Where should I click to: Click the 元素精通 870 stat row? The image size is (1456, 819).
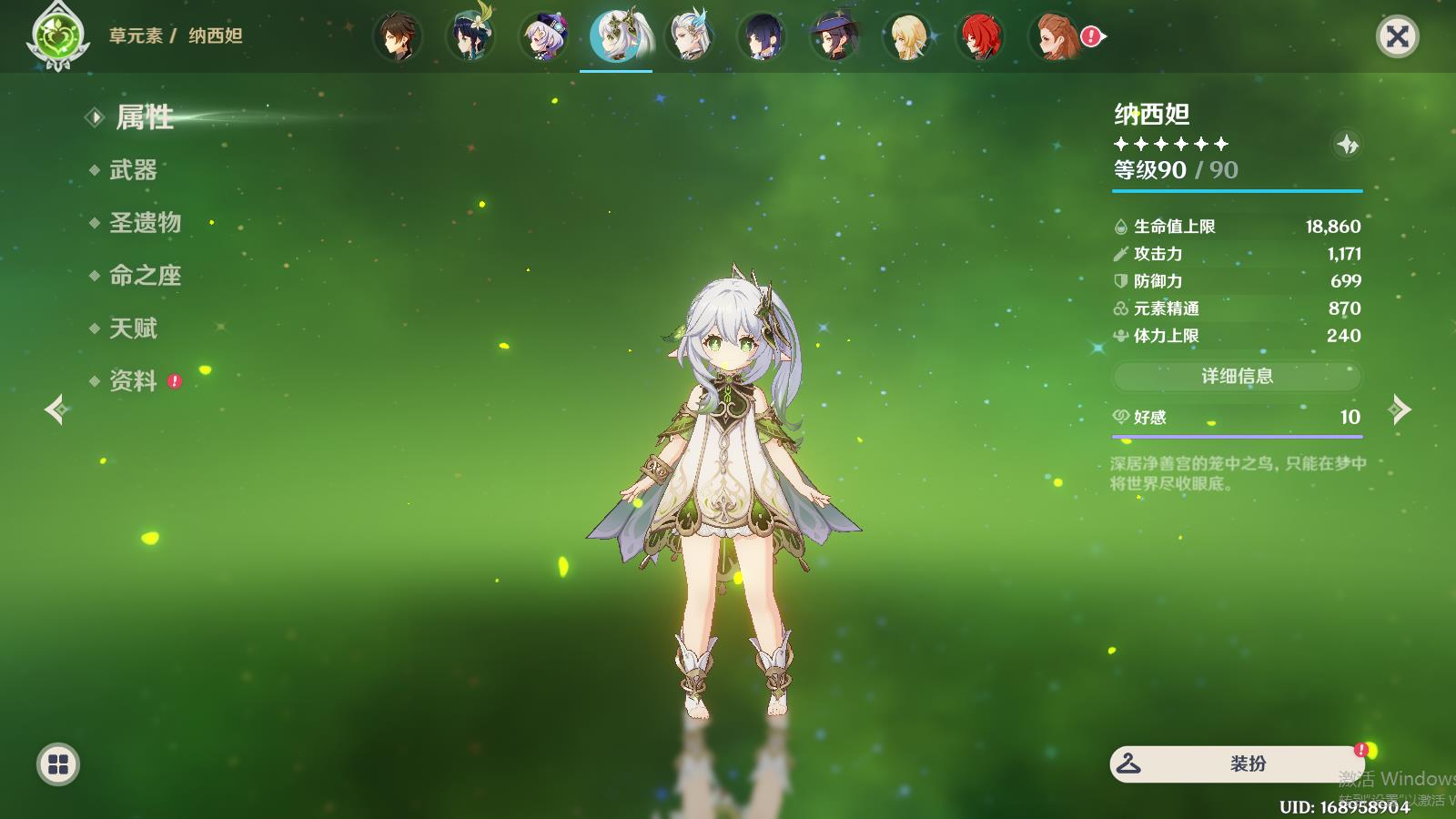tap(1237, 308)
